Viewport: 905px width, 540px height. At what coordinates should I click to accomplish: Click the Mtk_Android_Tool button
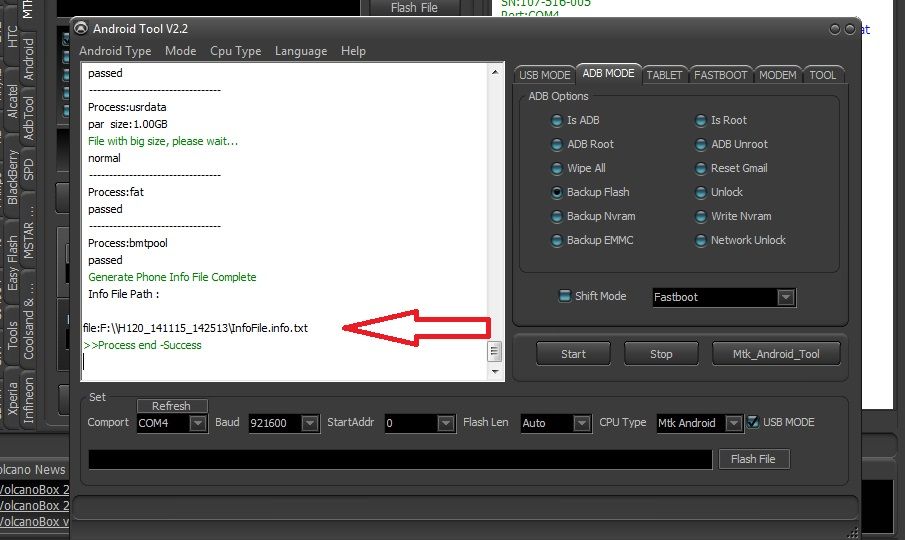(x=776, y=354)
